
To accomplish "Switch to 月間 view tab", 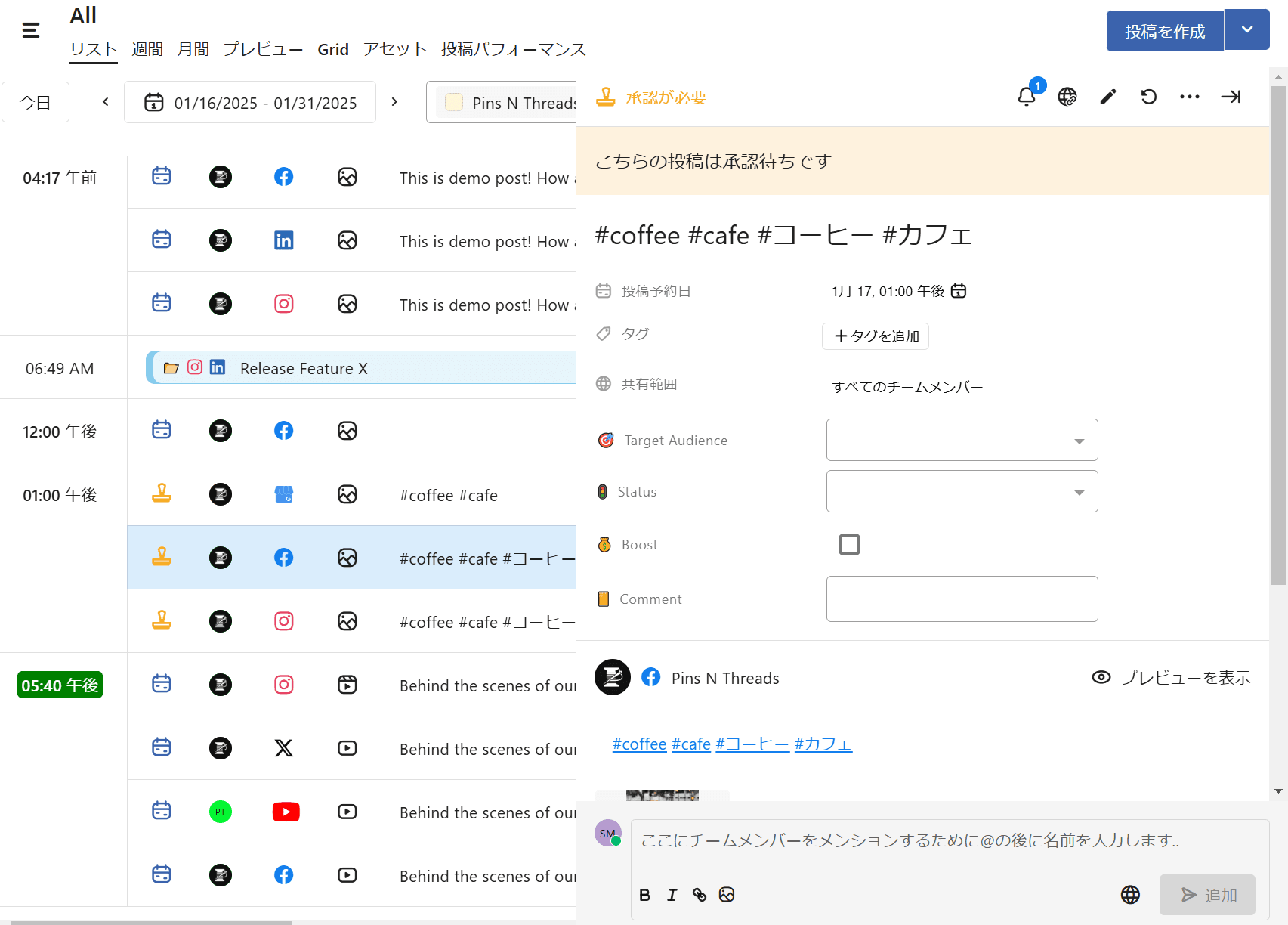I will (x=193, y=50).
